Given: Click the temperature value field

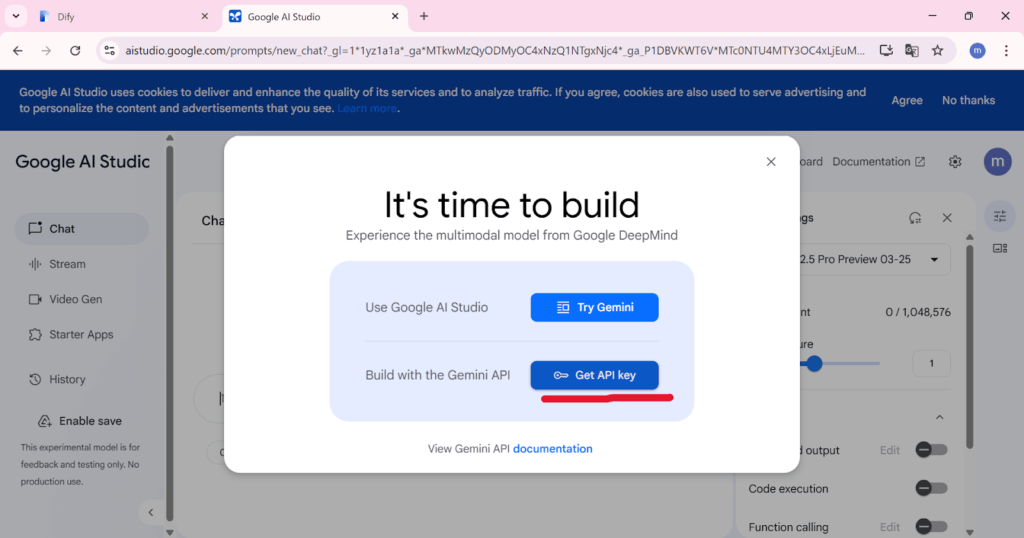Looking at the screenshot, I should (x=931, y=363).
